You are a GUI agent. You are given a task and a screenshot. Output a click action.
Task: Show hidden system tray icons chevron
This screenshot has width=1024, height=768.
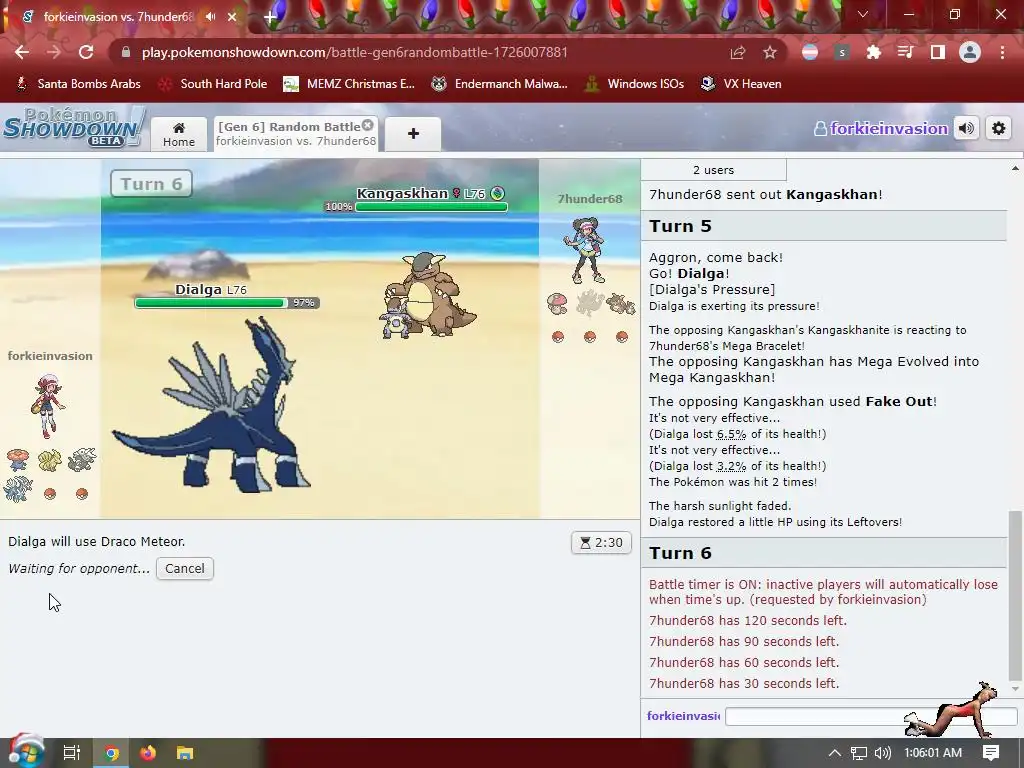pyautogui.click(x=835, y=753)
